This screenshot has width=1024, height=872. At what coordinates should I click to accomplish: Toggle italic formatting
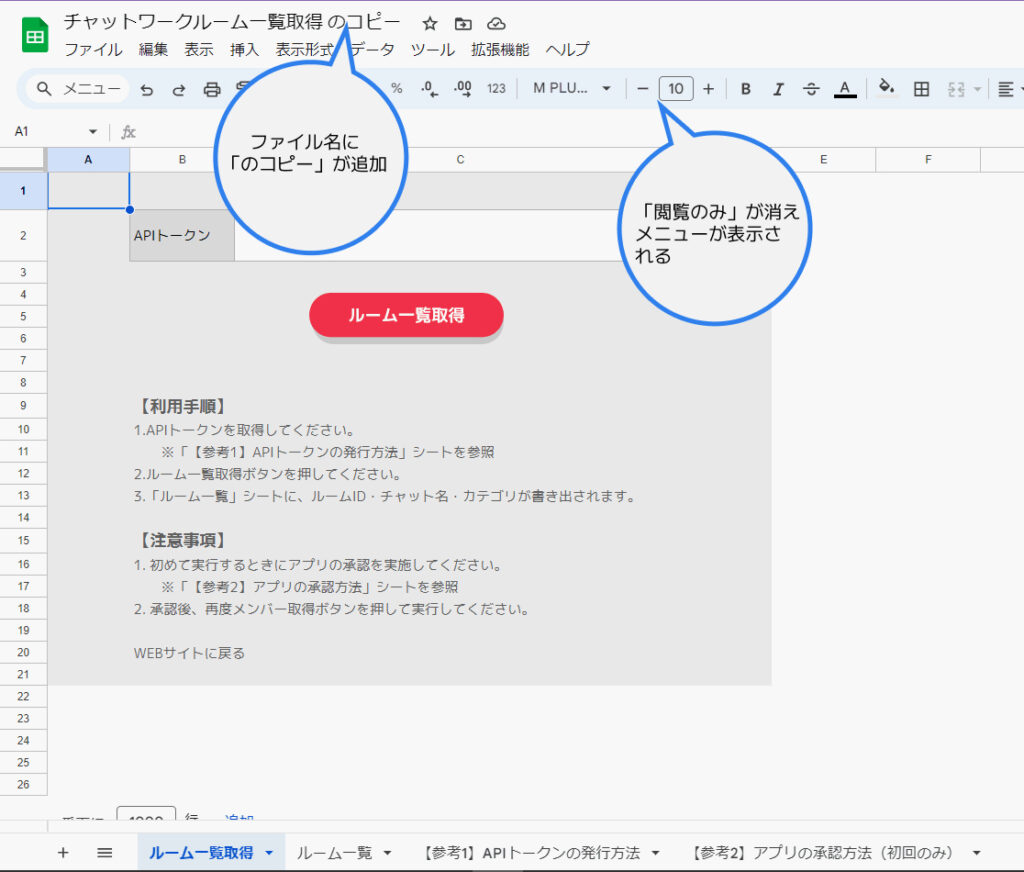pos(778,89)
